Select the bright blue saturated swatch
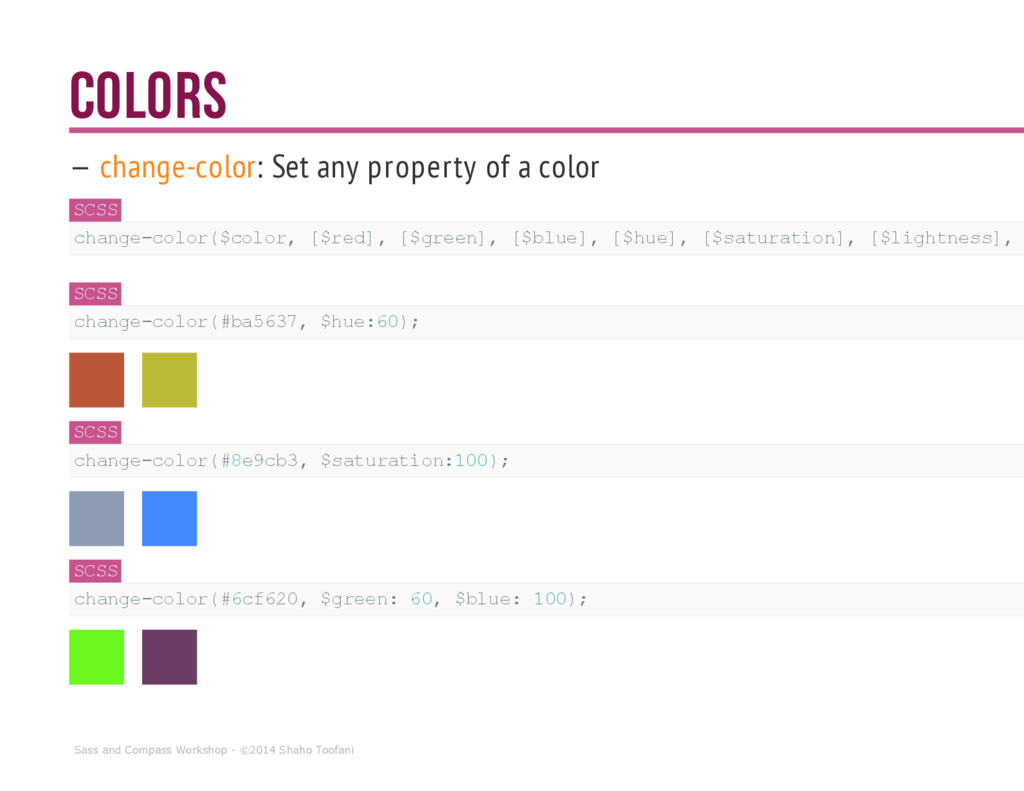This screenshot has height=791, width=1024. tap(170, 519)
